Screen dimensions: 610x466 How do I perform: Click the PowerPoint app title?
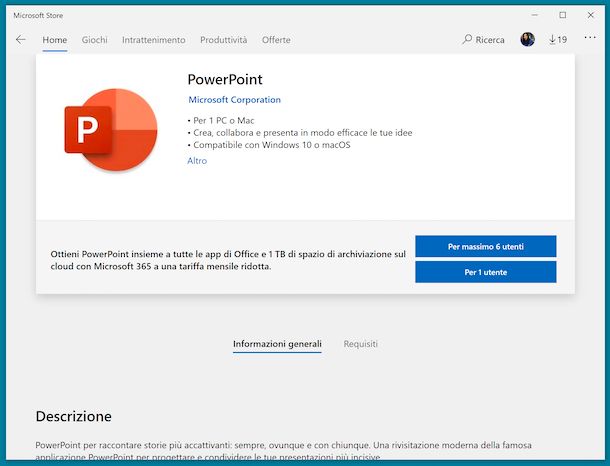pos(225,79)
